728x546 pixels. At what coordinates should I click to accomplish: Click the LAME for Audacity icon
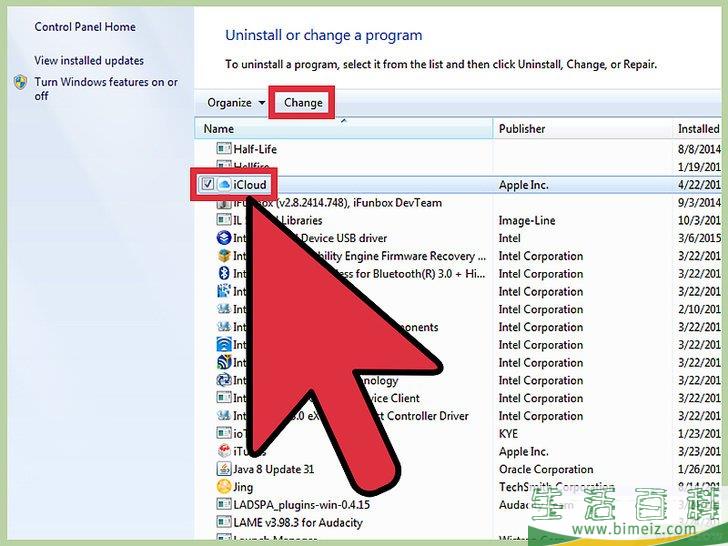(224, 522)
